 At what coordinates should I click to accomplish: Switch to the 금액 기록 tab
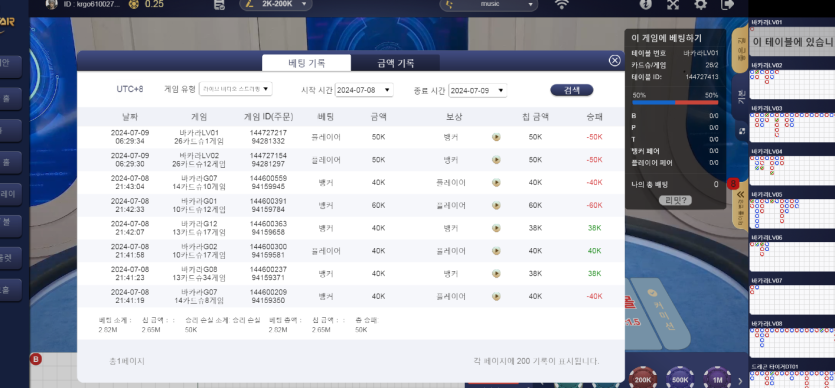click(x=395, y=63)
